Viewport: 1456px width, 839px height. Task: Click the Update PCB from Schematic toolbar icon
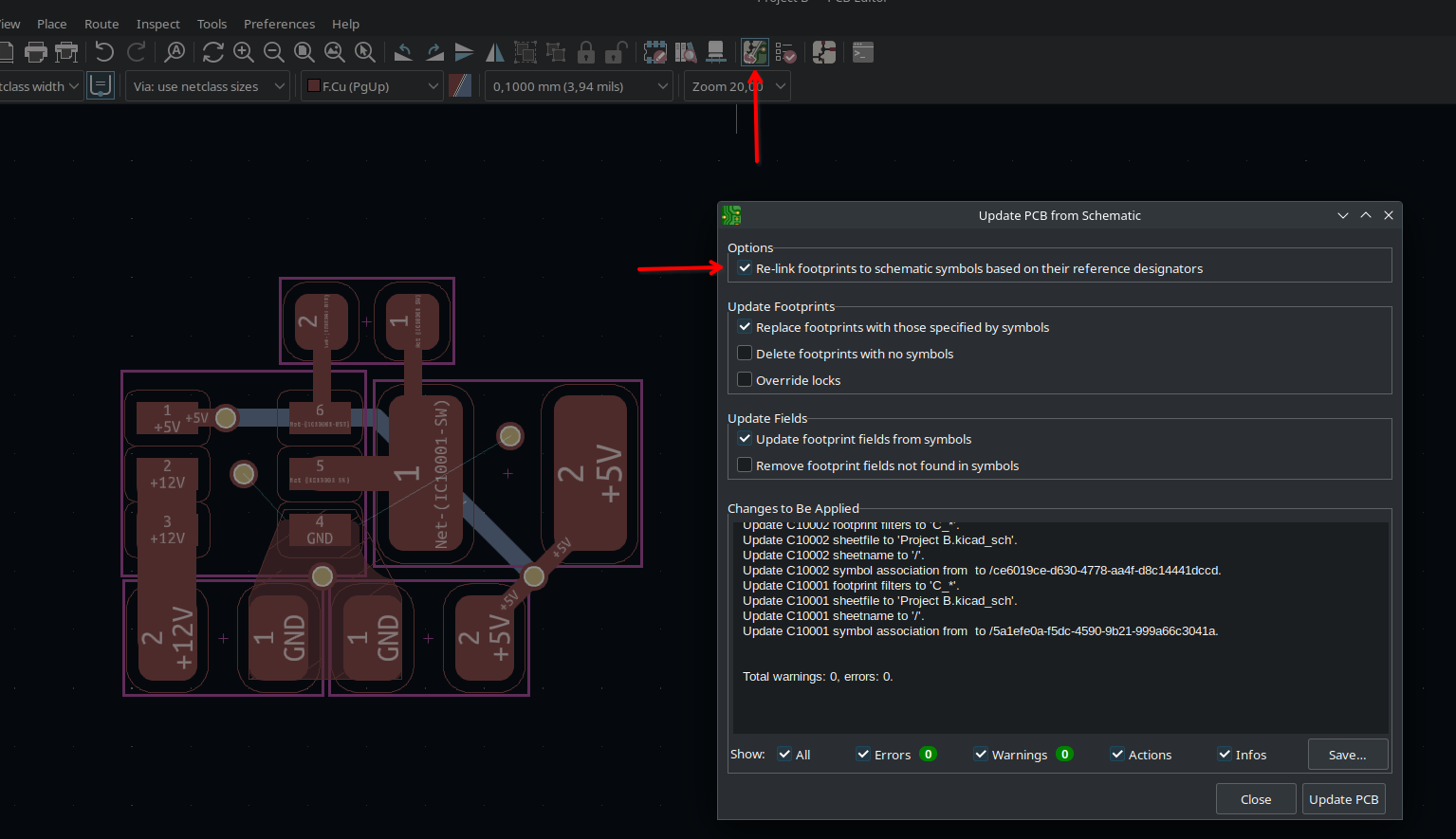754,53
